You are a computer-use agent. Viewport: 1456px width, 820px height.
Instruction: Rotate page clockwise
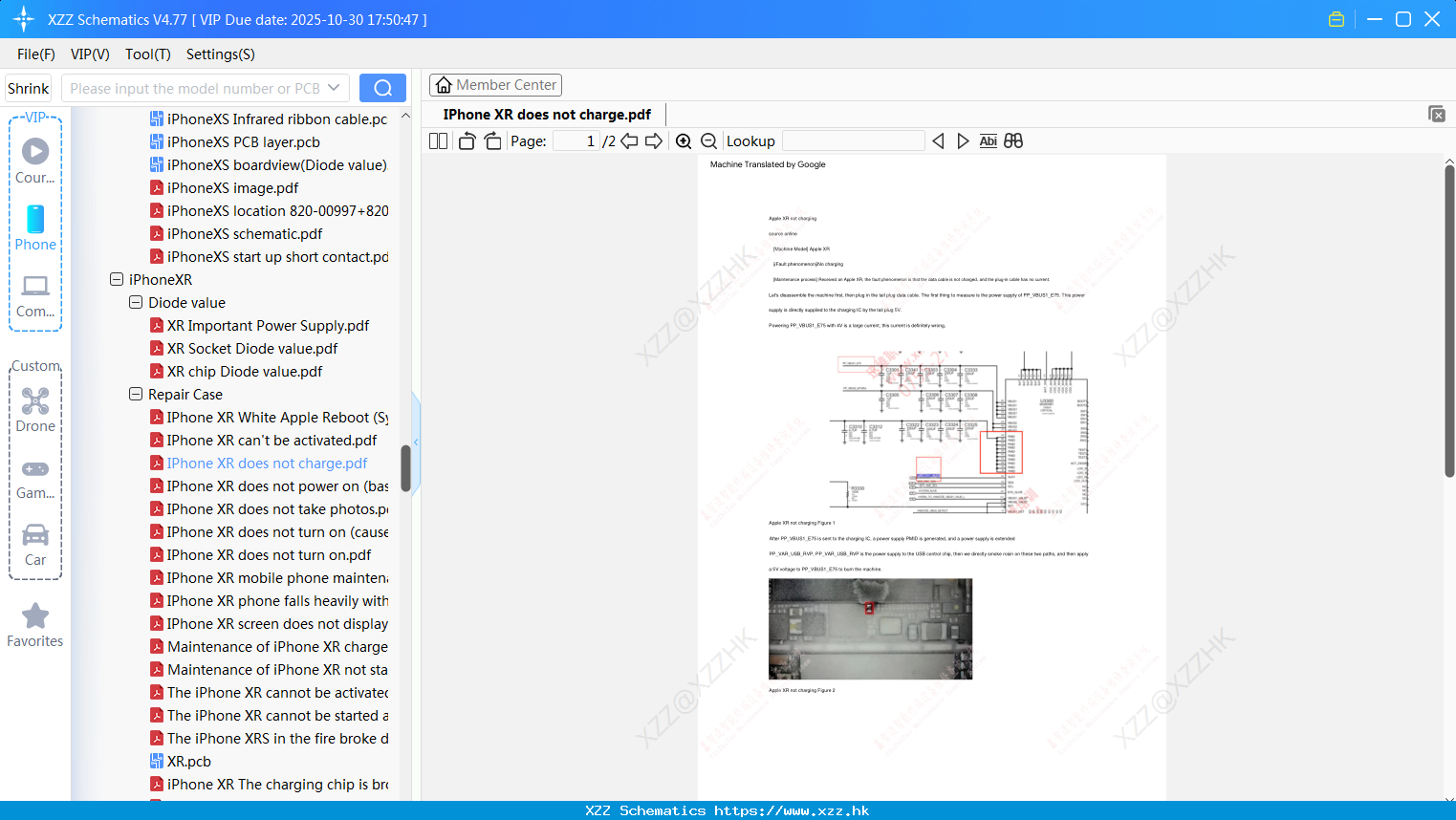coord(492,141)
